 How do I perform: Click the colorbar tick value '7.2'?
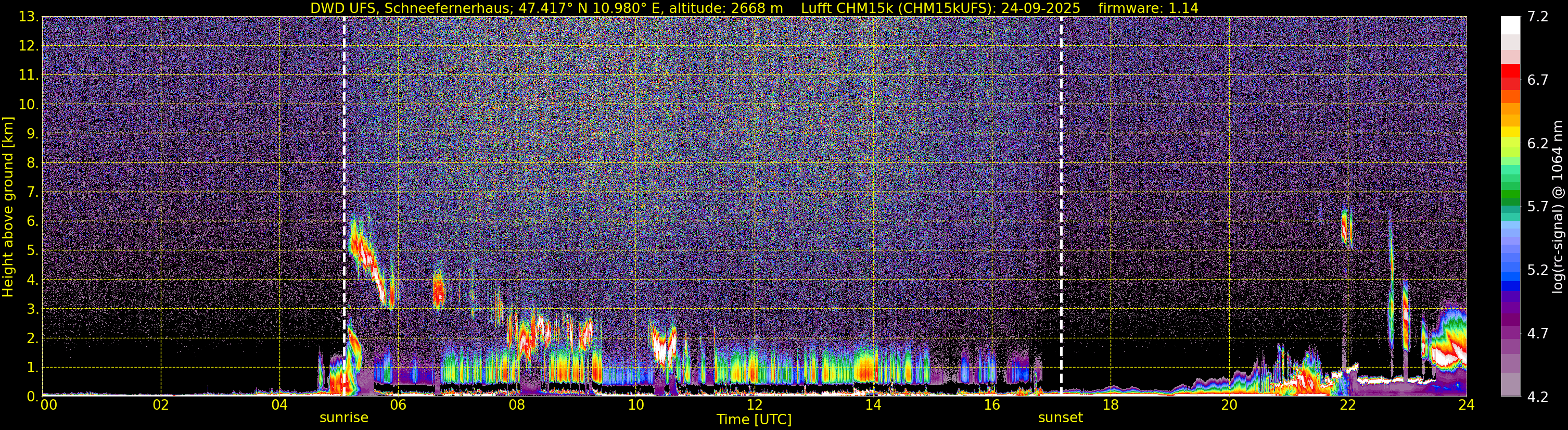pyautogui.click(x=1538, y=17)
